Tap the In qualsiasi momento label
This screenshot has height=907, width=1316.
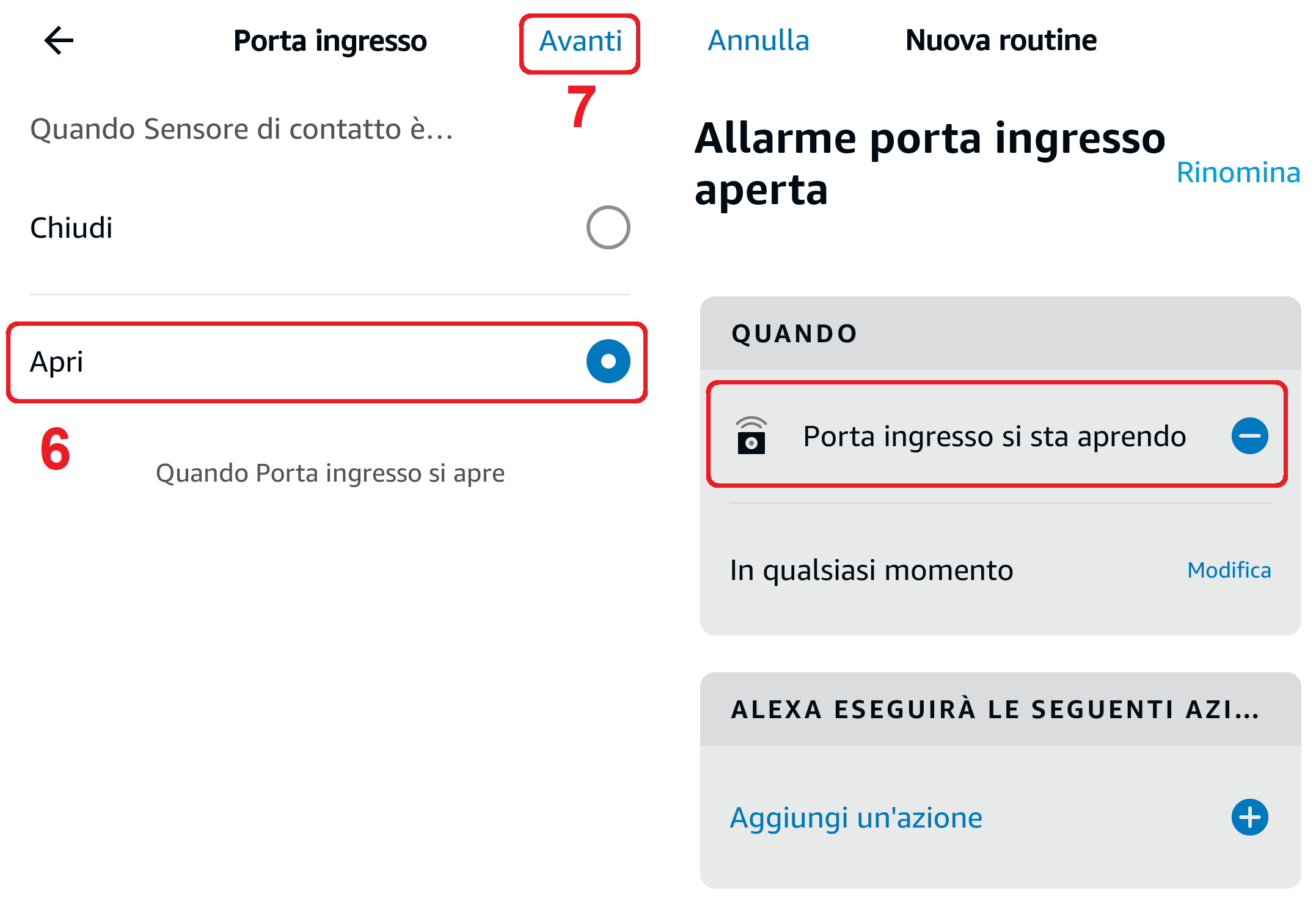pos(871,570)
